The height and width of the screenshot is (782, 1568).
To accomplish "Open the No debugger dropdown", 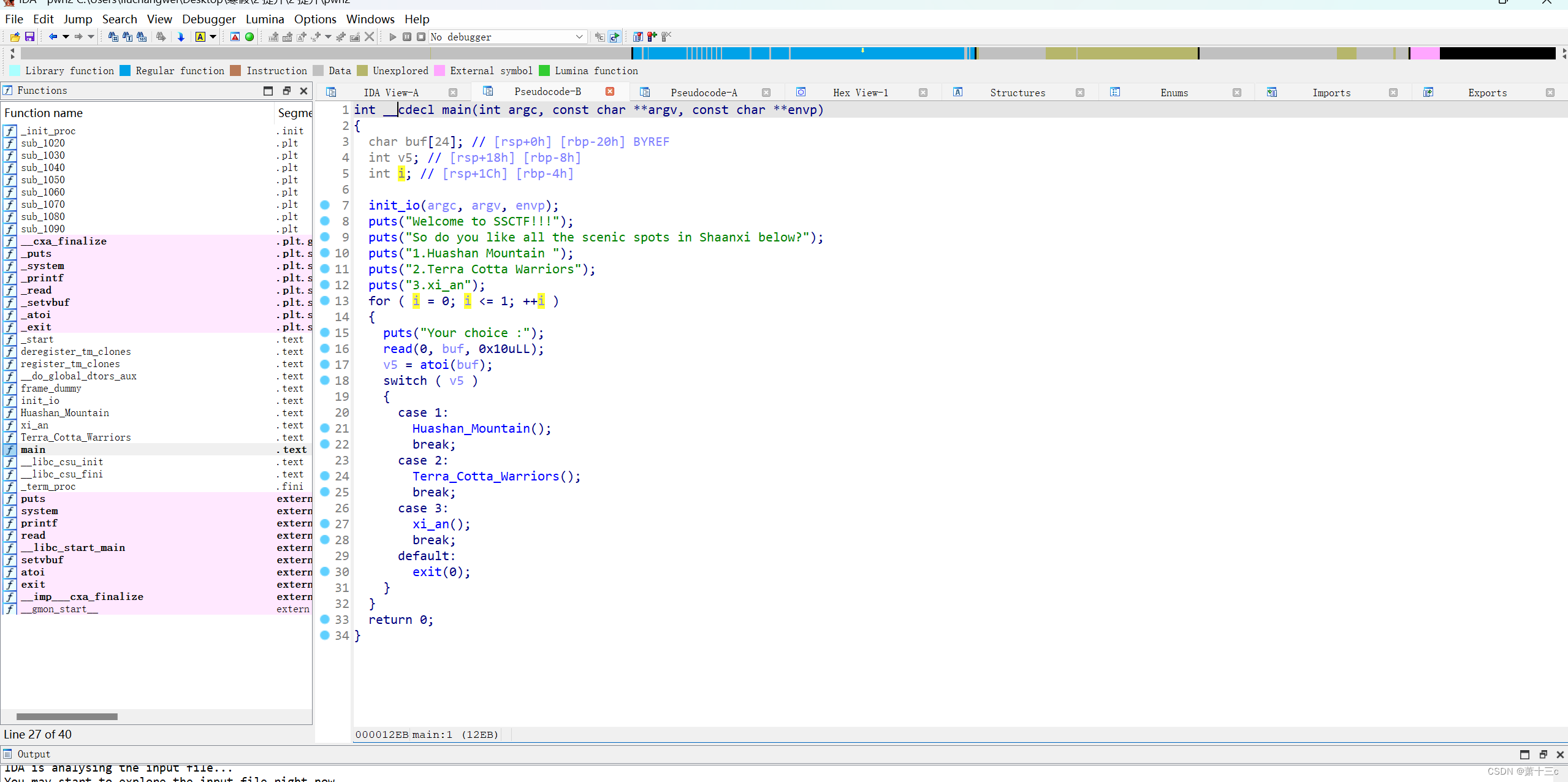I will (x=578, y=37).
